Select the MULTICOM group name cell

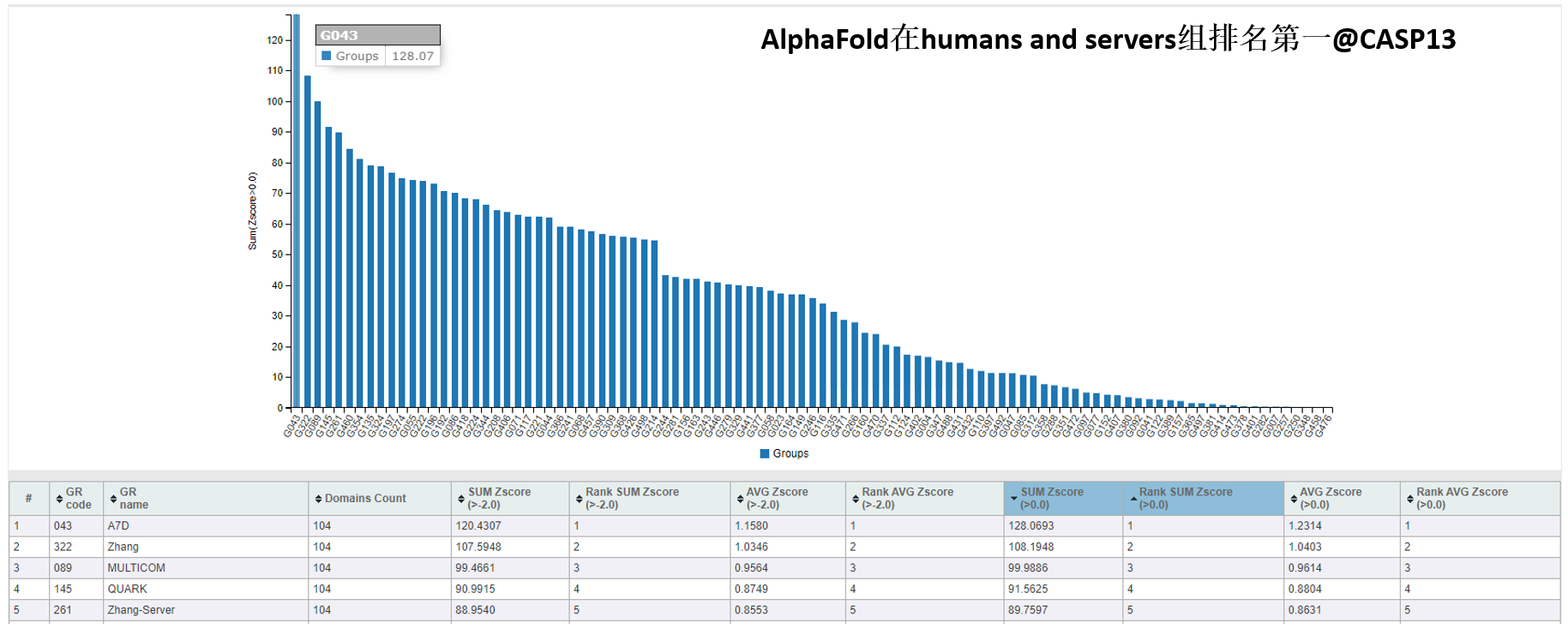tap(136, 568)
